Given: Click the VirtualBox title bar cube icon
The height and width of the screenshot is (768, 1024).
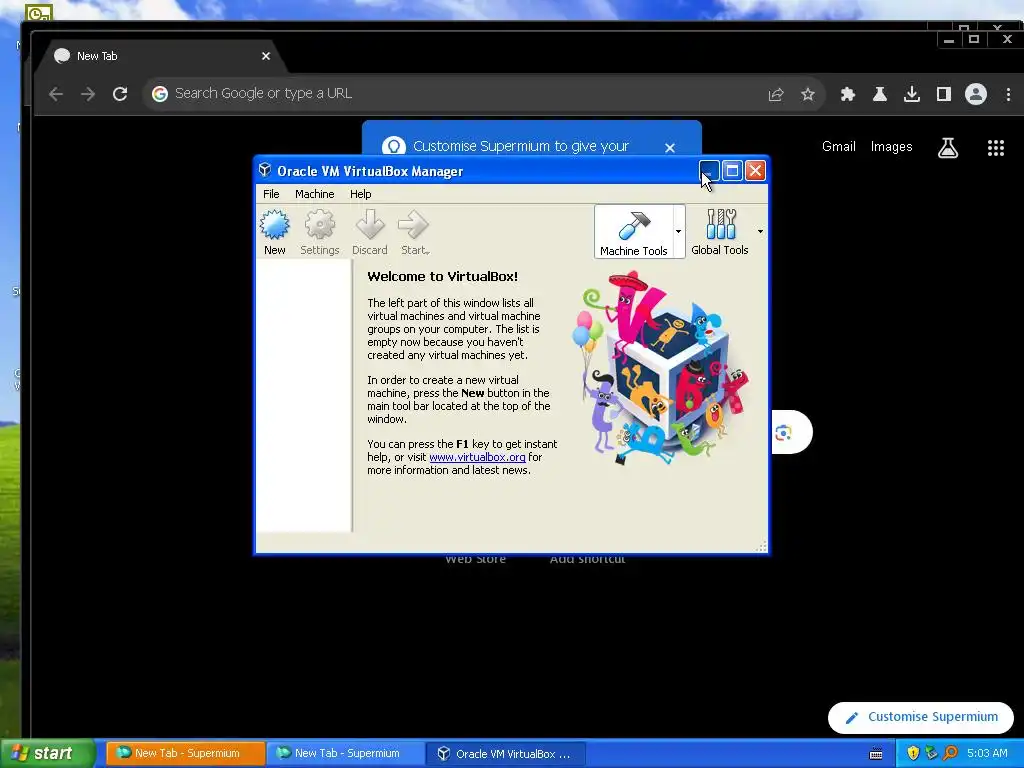Looking at the screenshot, I should (264, 170).
